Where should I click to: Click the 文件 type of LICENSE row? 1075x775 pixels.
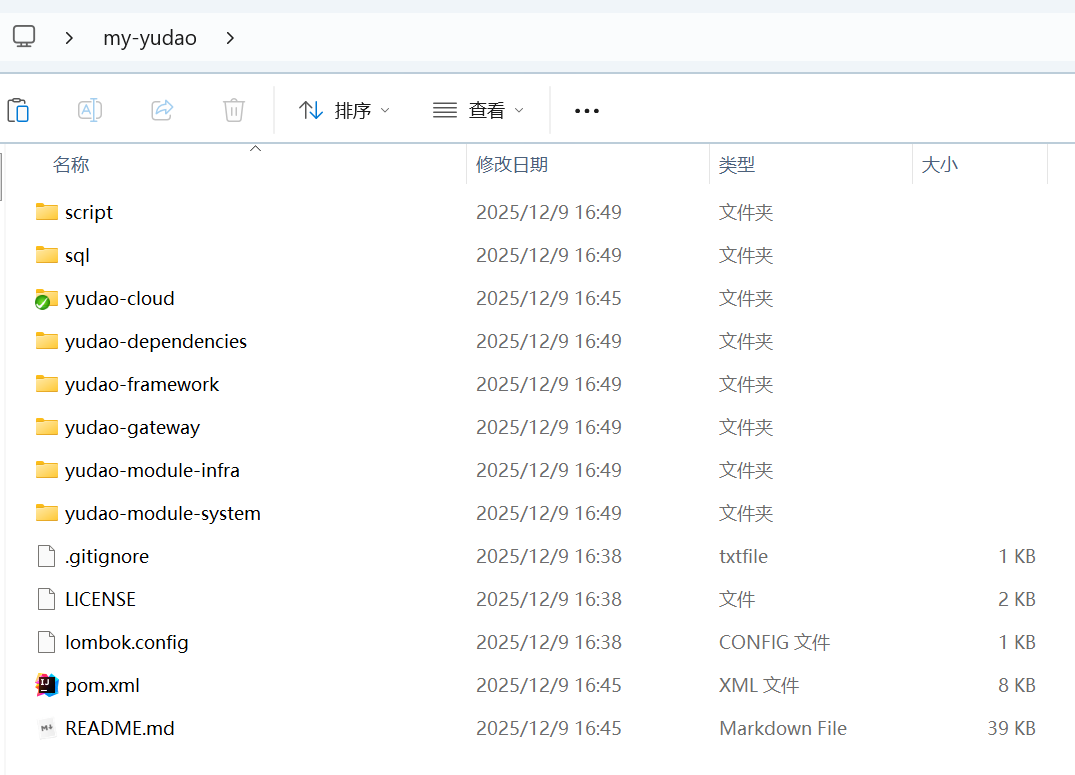(737, 599)
